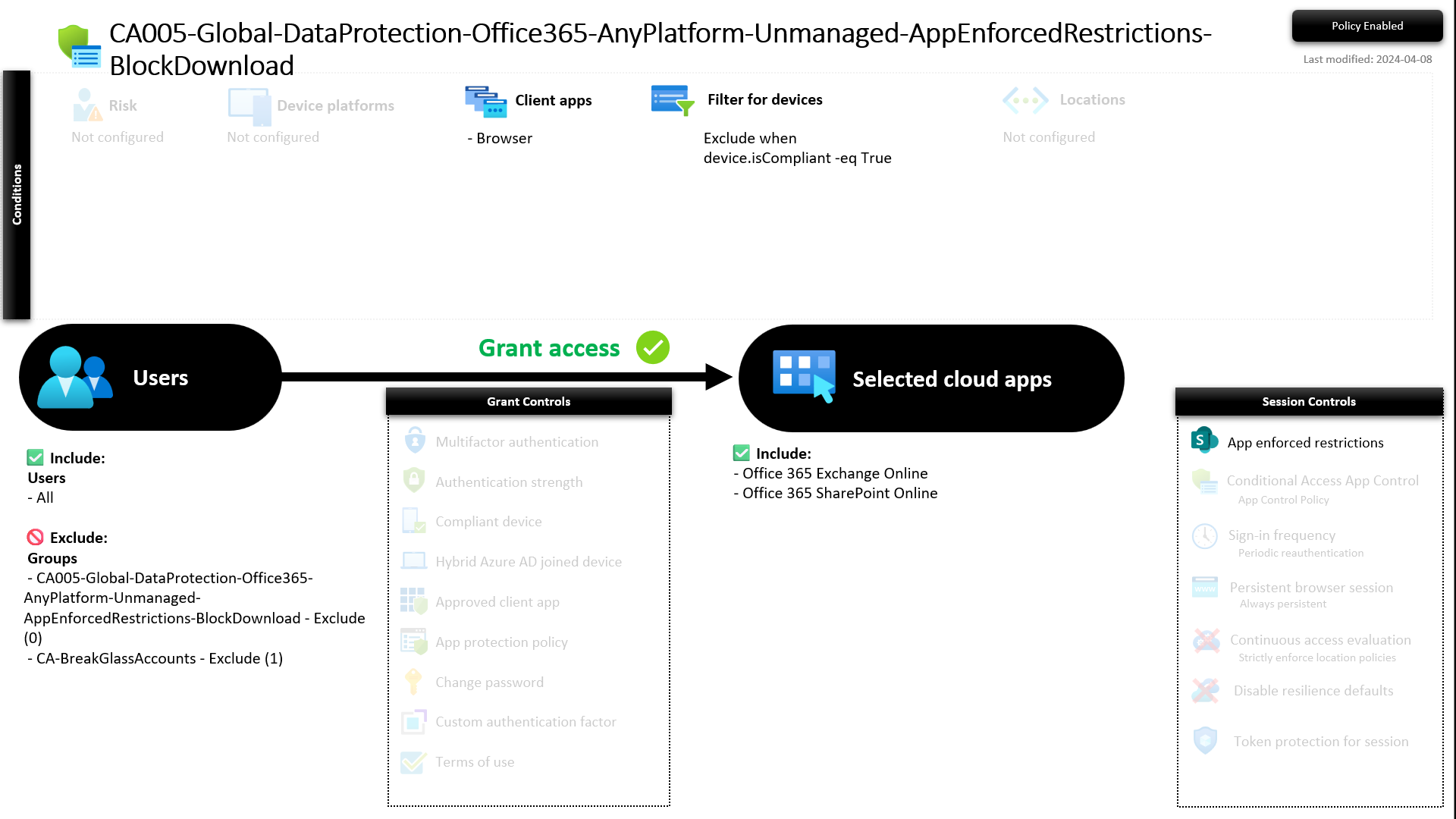This screenshot has width=1456, height=819.
Task: Click the Approved client app icon
Action: tap(414, 601)
